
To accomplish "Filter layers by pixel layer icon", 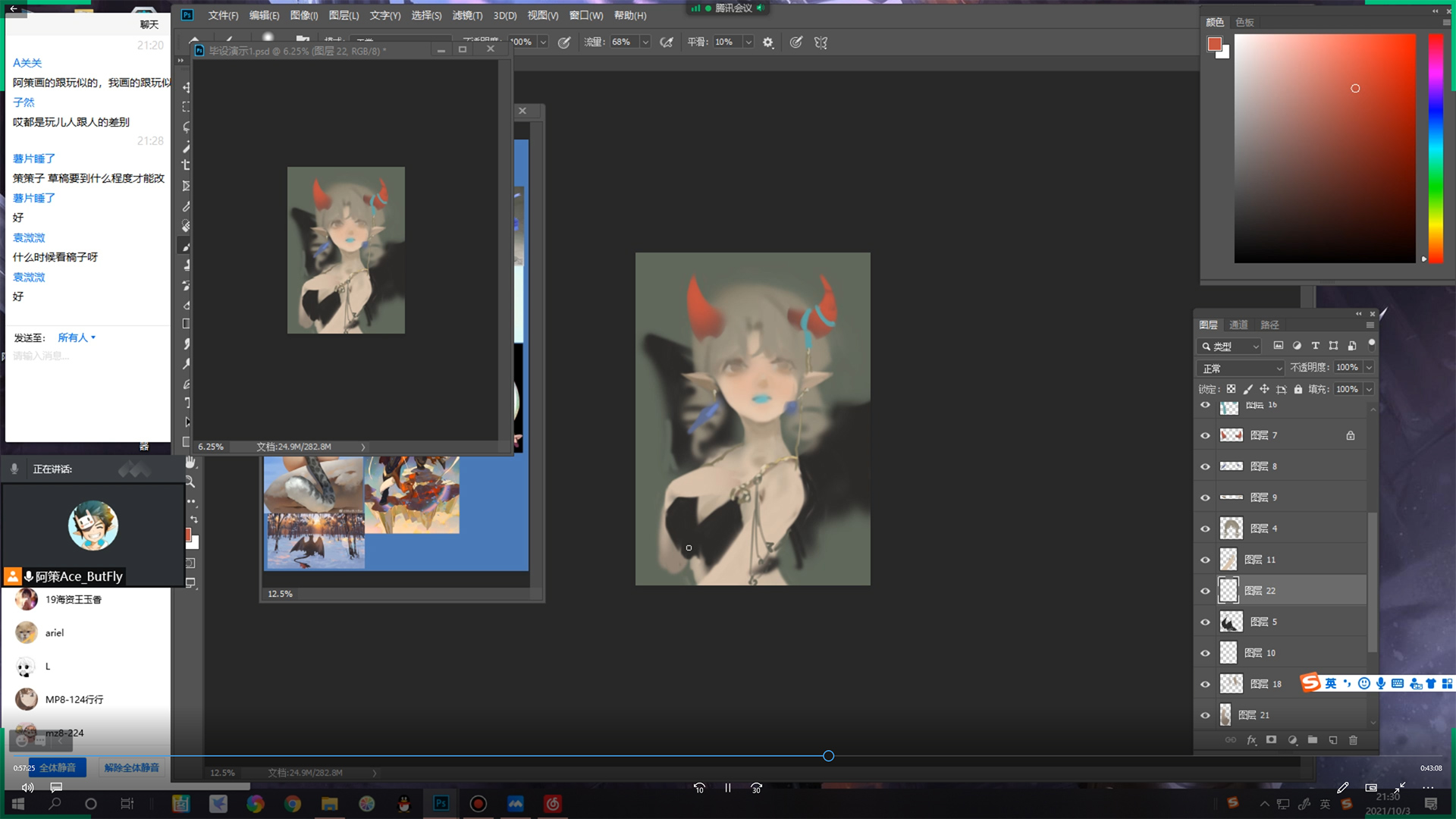I will 1279,346.
